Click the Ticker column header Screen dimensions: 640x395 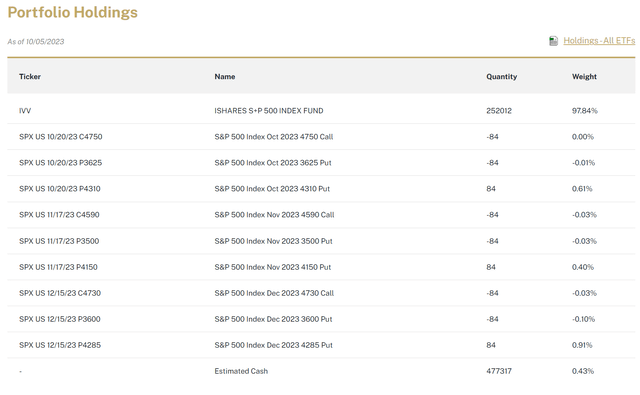point(30,76)
